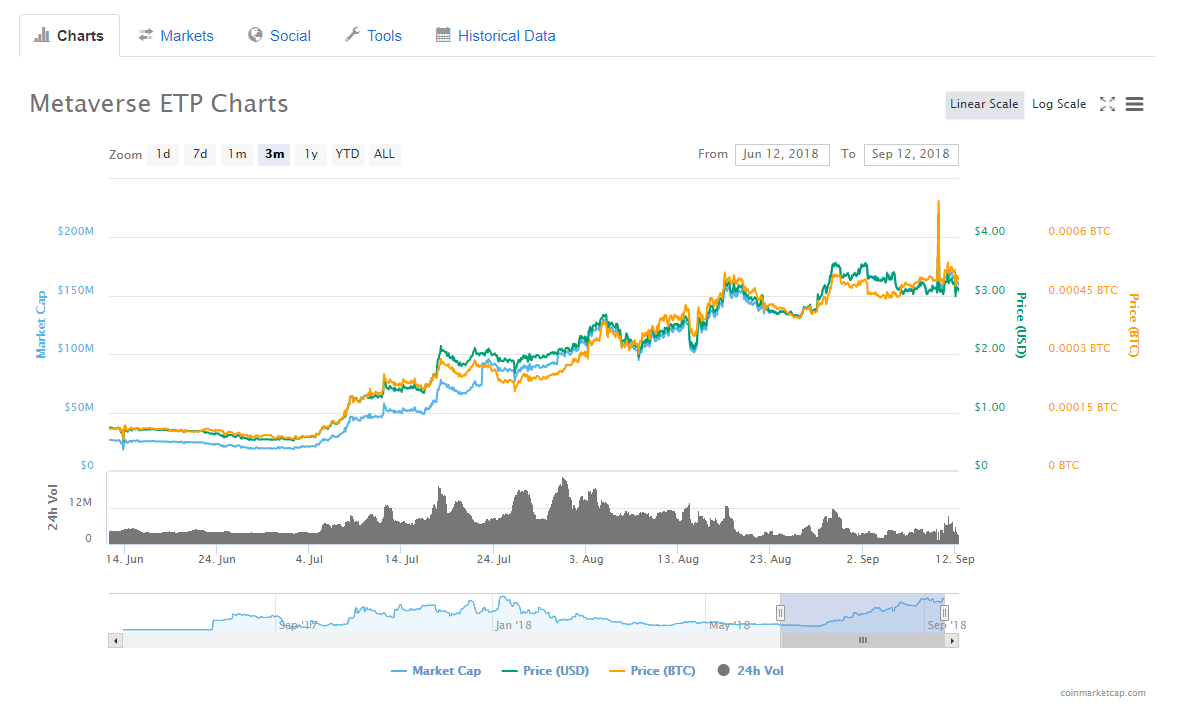Click the calendar icon beside Historical Data
Image resolution: width=1179 pixels, height=706 pixels.
[443, 35]
